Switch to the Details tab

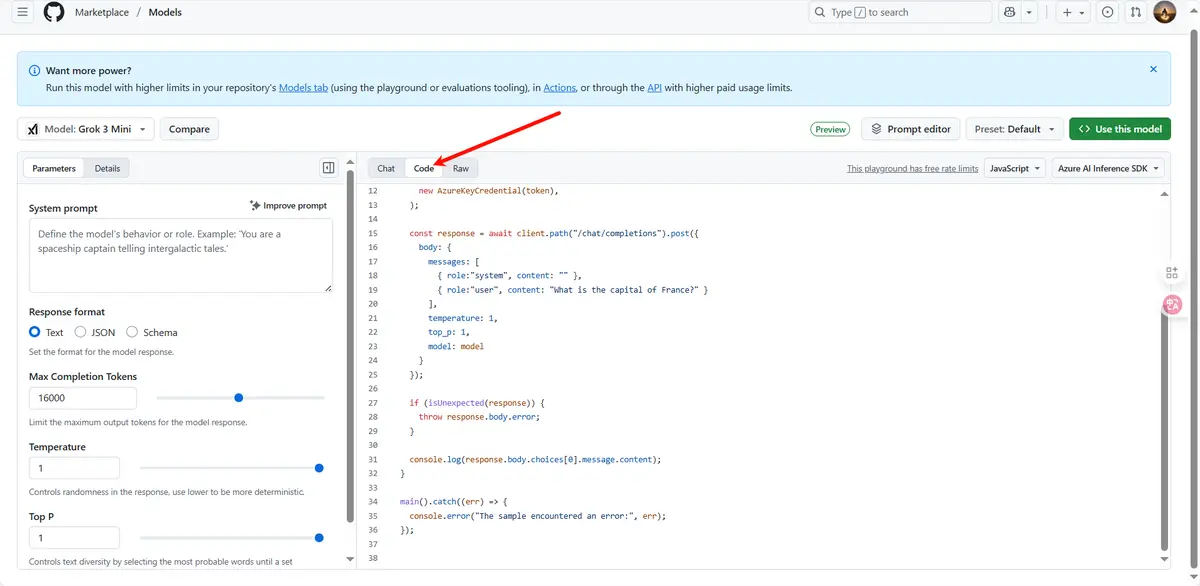click(x=107, y=168)
